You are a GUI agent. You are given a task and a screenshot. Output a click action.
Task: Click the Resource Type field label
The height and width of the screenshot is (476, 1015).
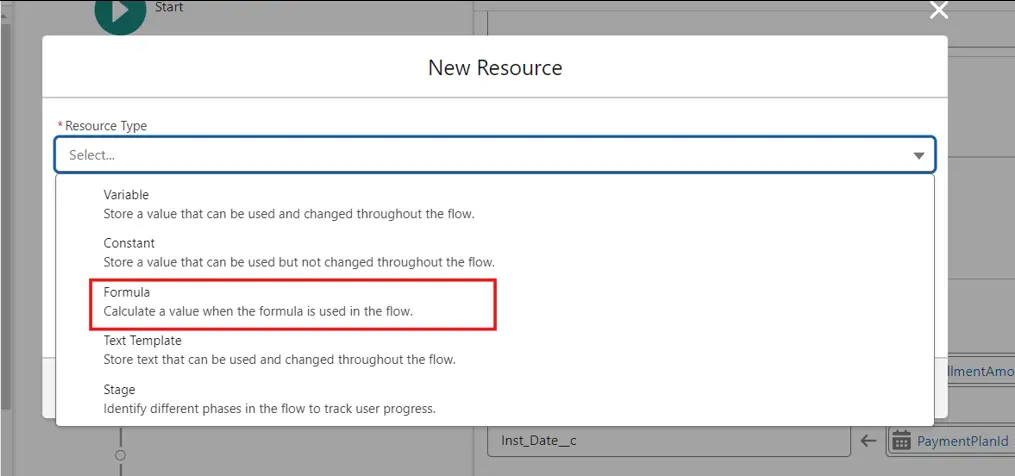click(x=105, y=126)
